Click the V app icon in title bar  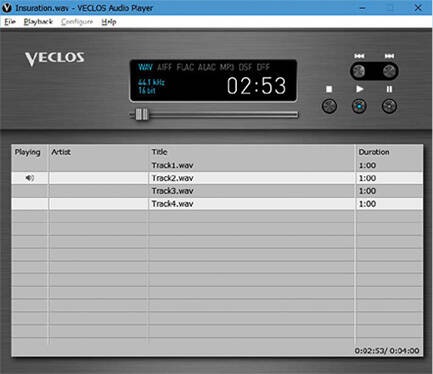7,8
